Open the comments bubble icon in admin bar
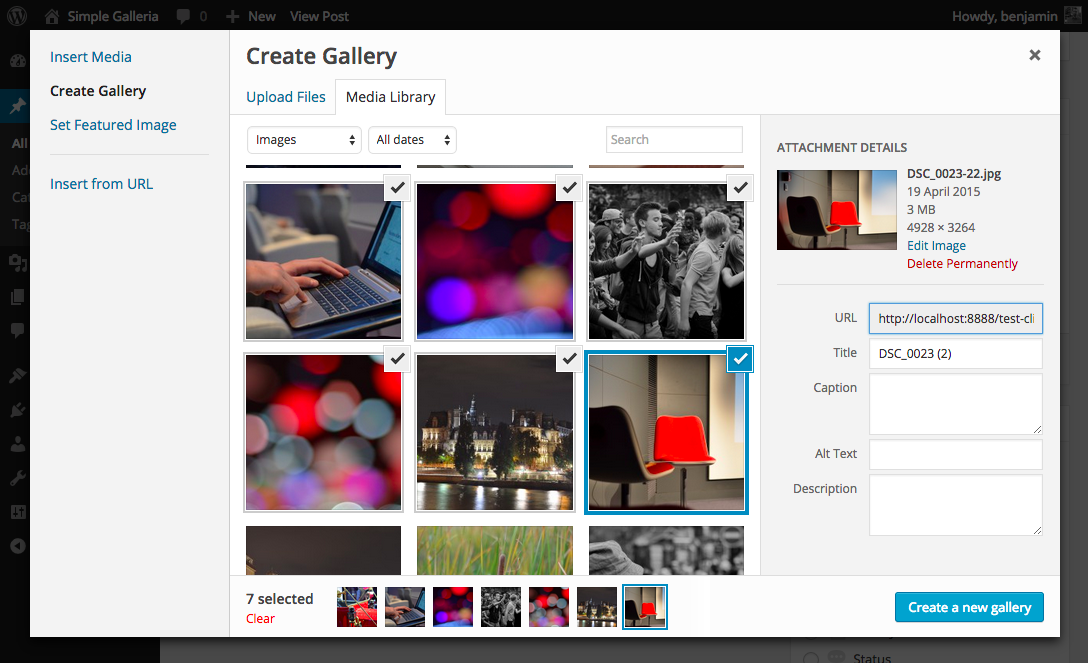The width and height of the screenshot is (1088, 663). click(183, 16)
